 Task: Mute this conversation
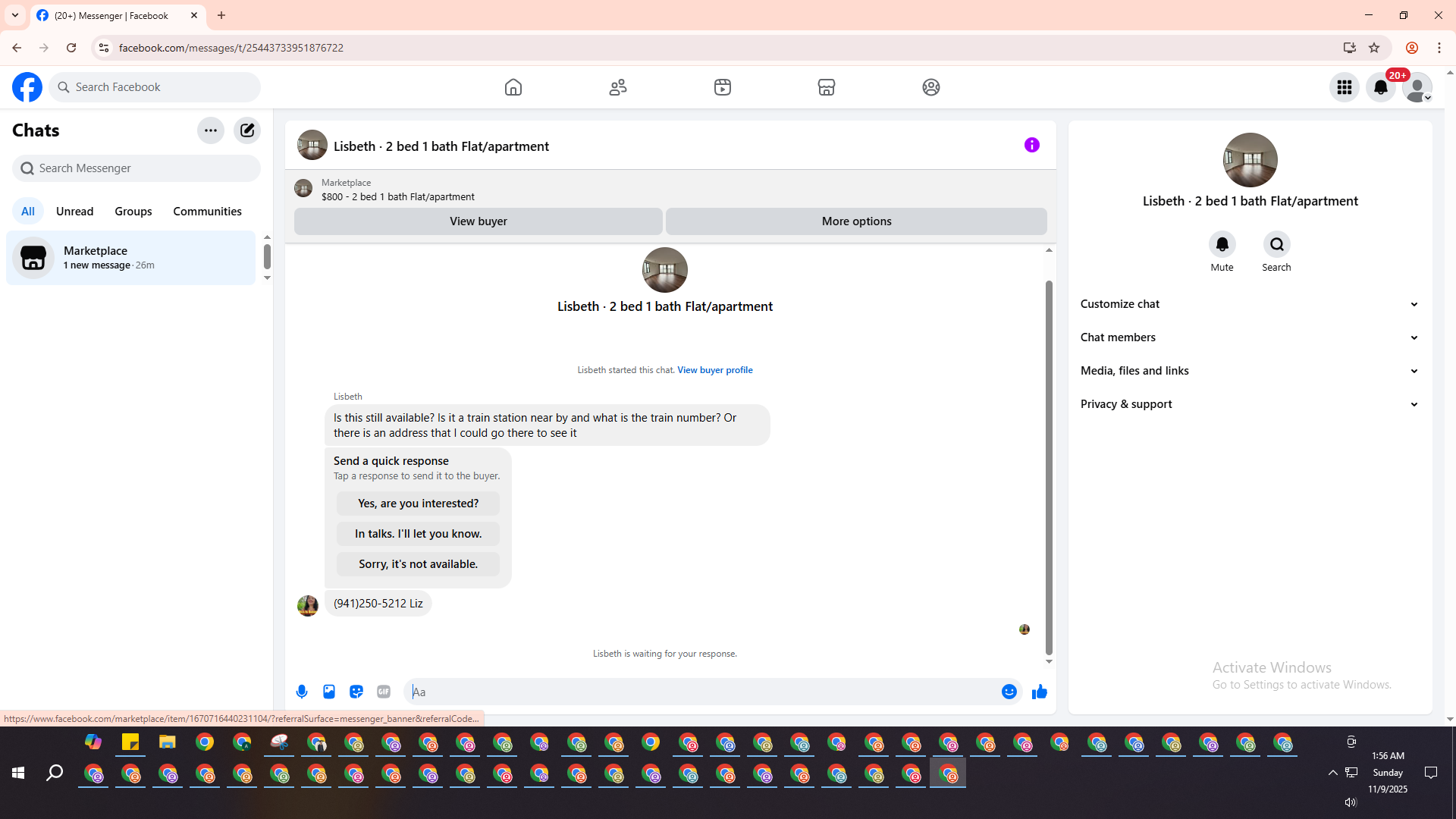point(1222,245)
